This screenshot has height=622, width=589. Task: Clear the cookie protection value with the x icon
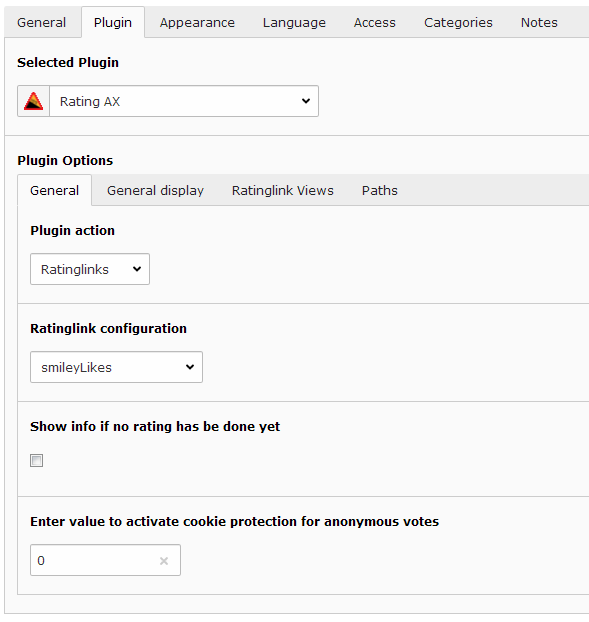(x=164, y=561)
